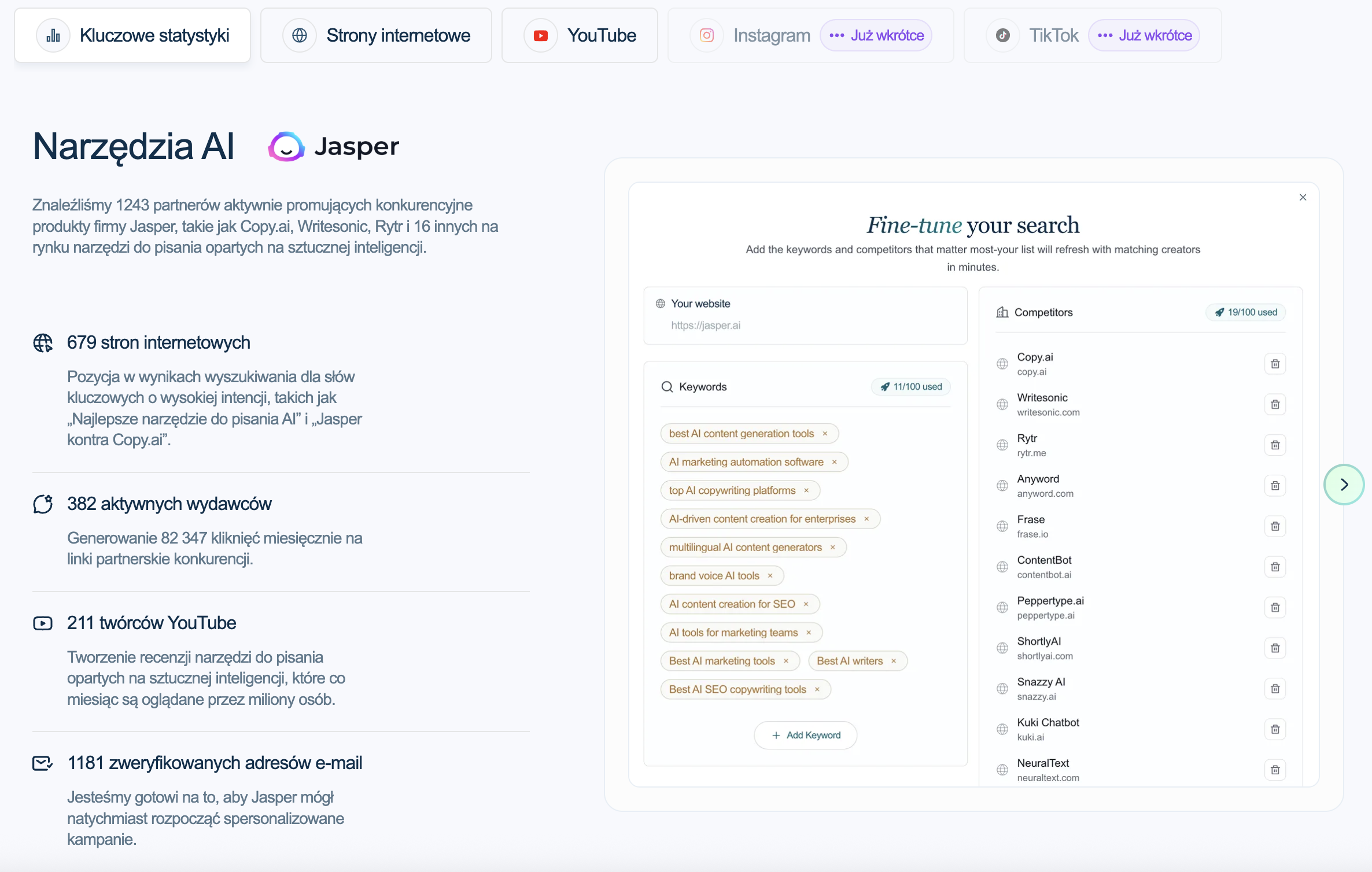Viewport: 1372px width, 872px height.
Task: Click the Add Keyword button
Action: tap(805, 735)
